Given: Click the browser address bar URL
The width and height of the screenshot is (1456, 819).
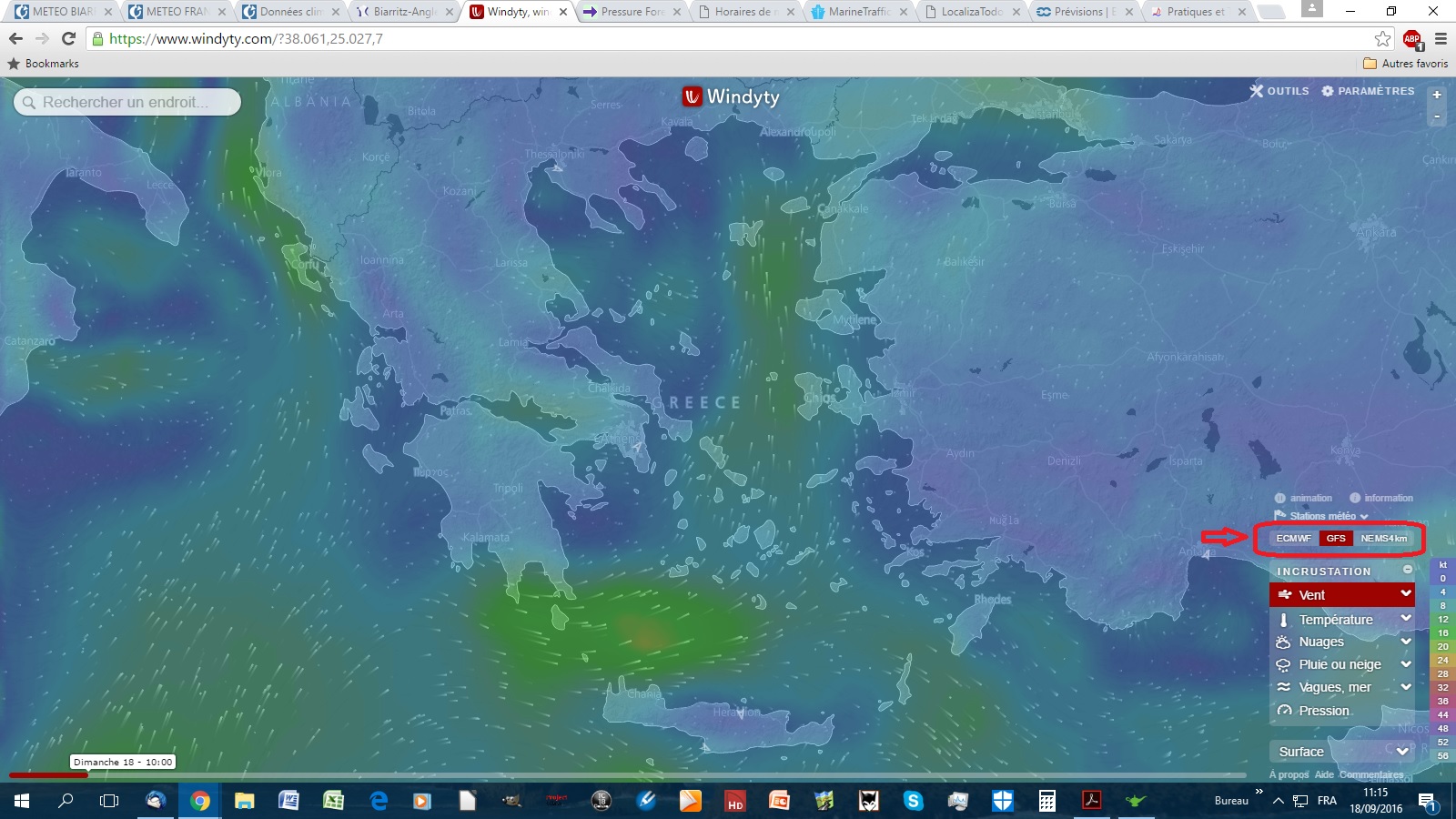Looking at the screenshot, I should pyautogui.click(x=246, y=39).
